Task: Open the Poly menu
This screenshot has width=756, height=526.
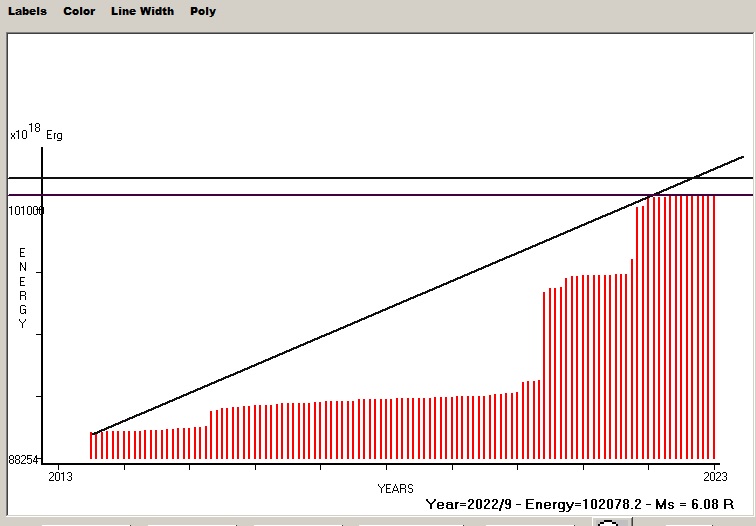Action: coord(203,11)
